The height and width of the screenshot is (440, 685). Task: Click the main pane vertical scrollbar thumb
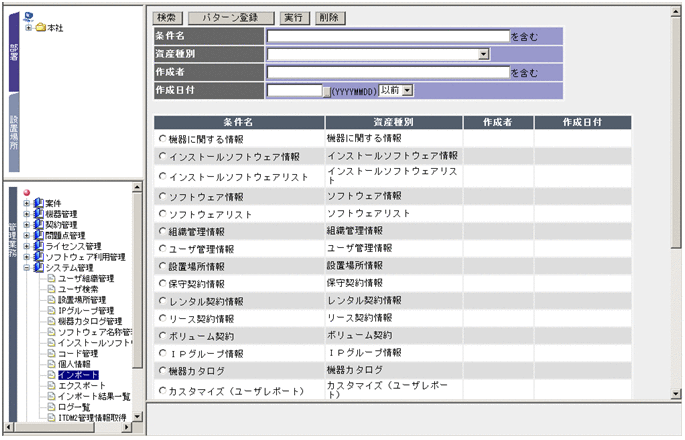click(676, 132)
